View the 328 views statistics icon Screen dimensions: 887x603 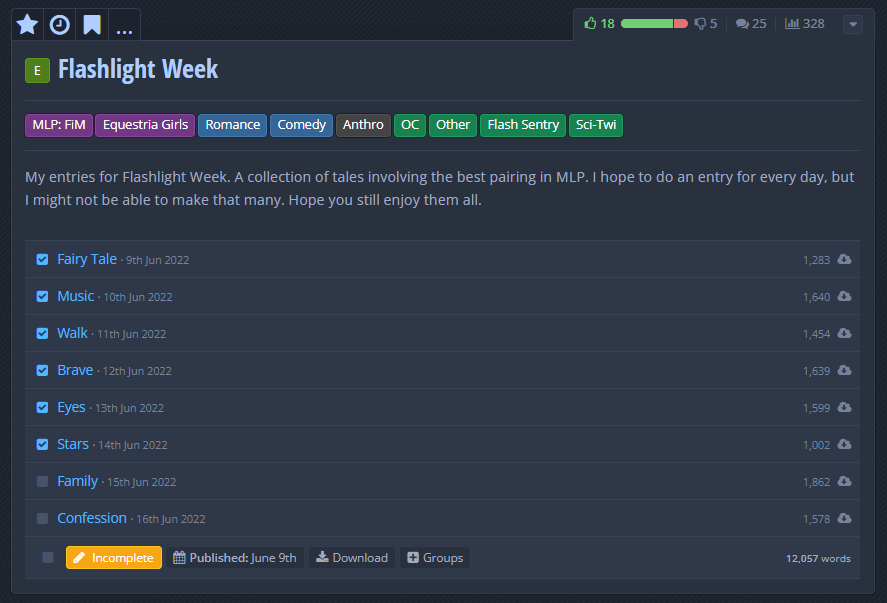792,24
